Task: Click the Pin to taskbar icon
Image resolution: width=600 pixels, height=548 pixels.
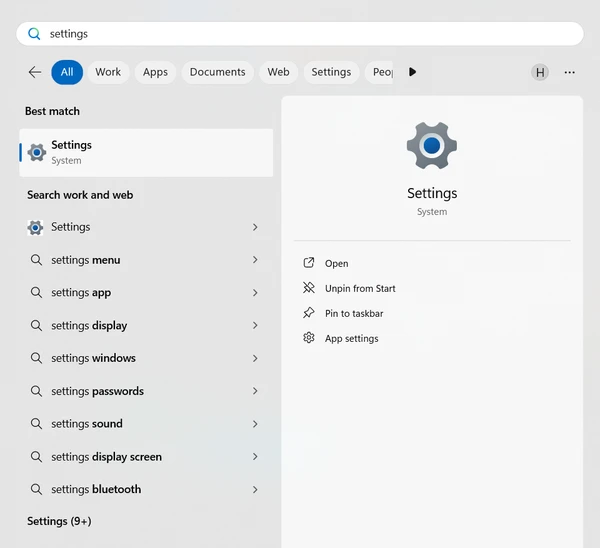Action: [309, 313]
